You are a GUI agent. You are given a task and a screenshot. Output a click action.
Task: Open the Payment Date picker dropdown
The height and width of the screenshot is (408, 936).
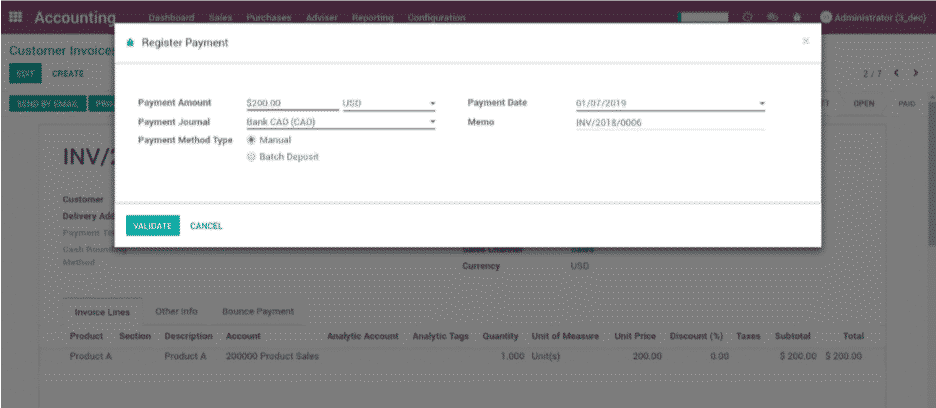pos(761,103)
